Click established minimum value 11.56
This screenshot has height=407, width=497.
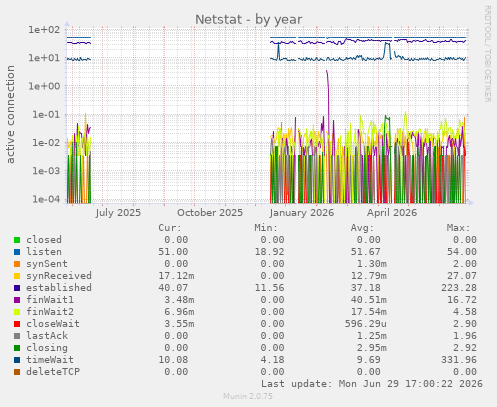coord(269,288)
